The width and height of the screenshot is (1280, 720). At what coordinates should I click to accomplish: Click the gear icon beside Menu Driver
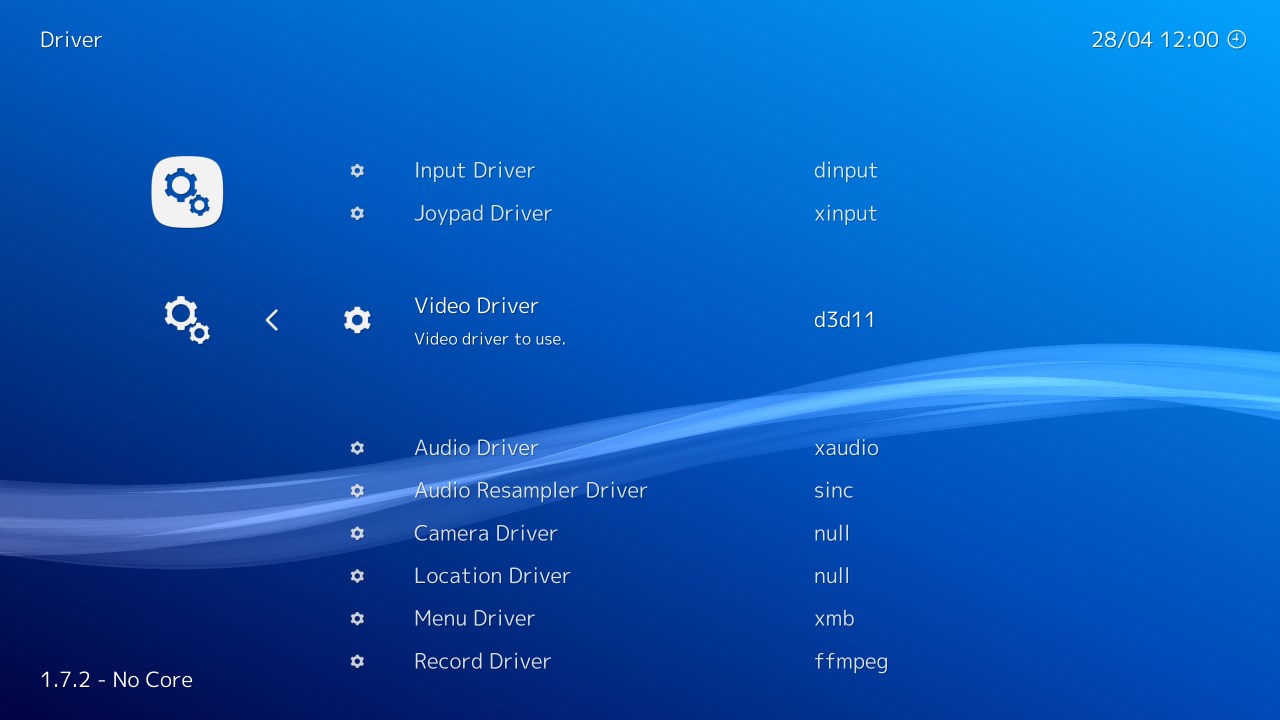point(357,619)
